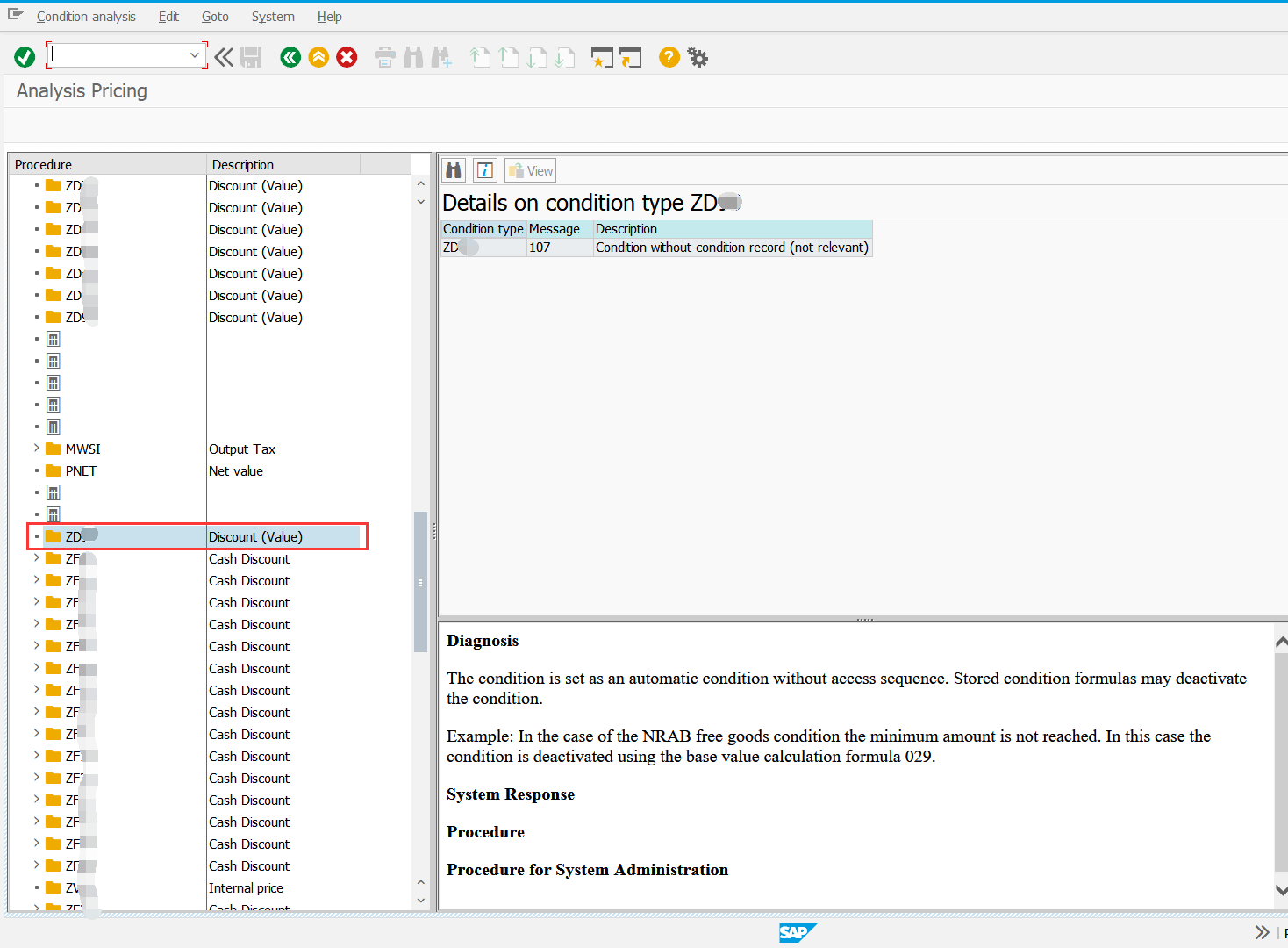Click into the transaction command input field
Screen dimensions: 1288x948
click(x=119, y=55)
